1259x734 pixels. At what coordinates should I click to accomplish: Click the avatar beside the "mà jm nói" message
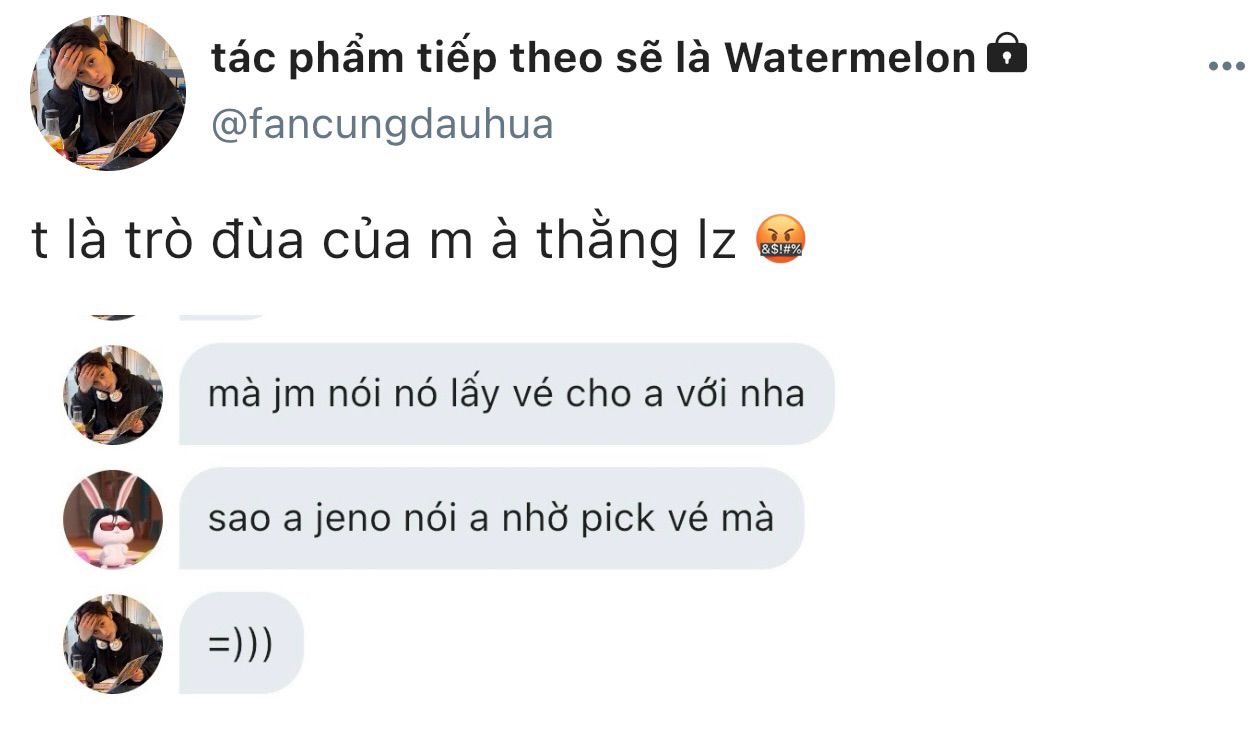pos(113,395)
